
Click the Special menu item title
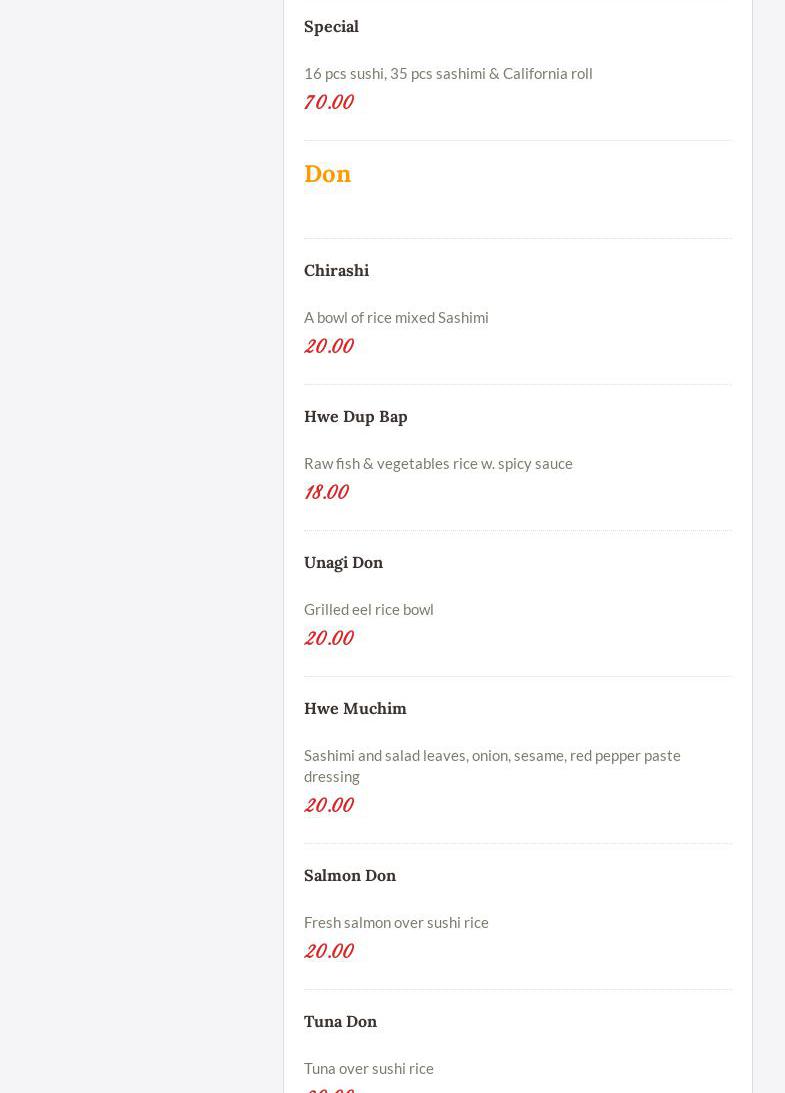331,26
